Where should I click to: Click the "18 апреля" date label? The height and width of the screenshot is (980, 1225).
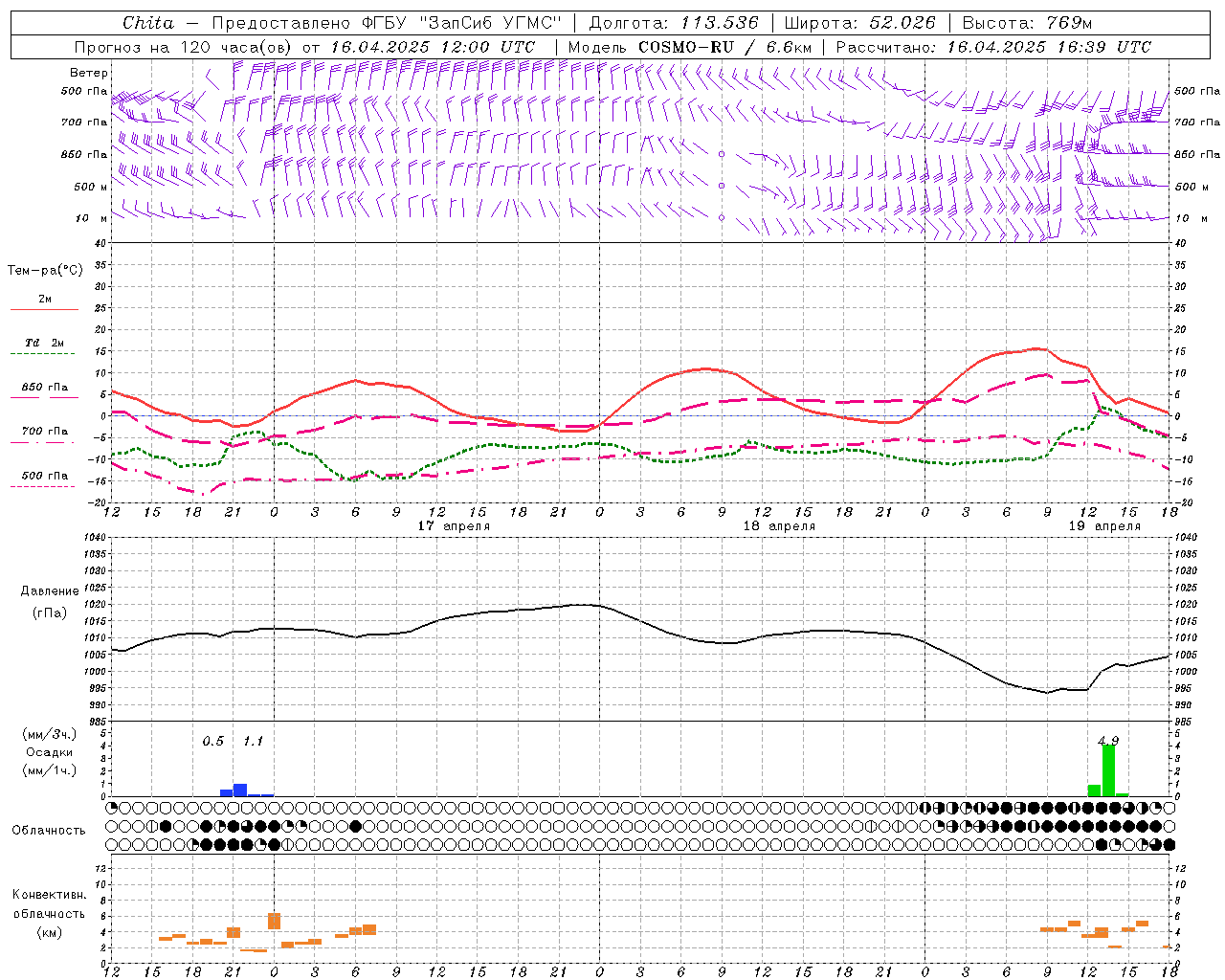(x=779, y=526)
